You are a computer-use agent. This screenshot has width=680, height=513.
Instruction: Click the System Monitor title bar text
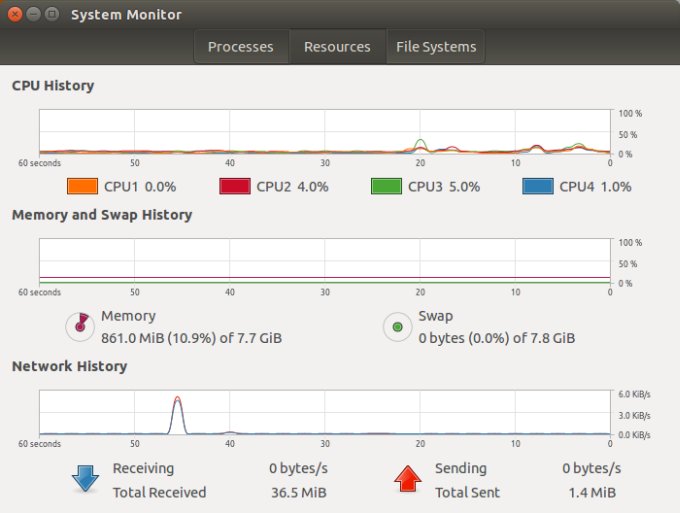pos(127,15)
